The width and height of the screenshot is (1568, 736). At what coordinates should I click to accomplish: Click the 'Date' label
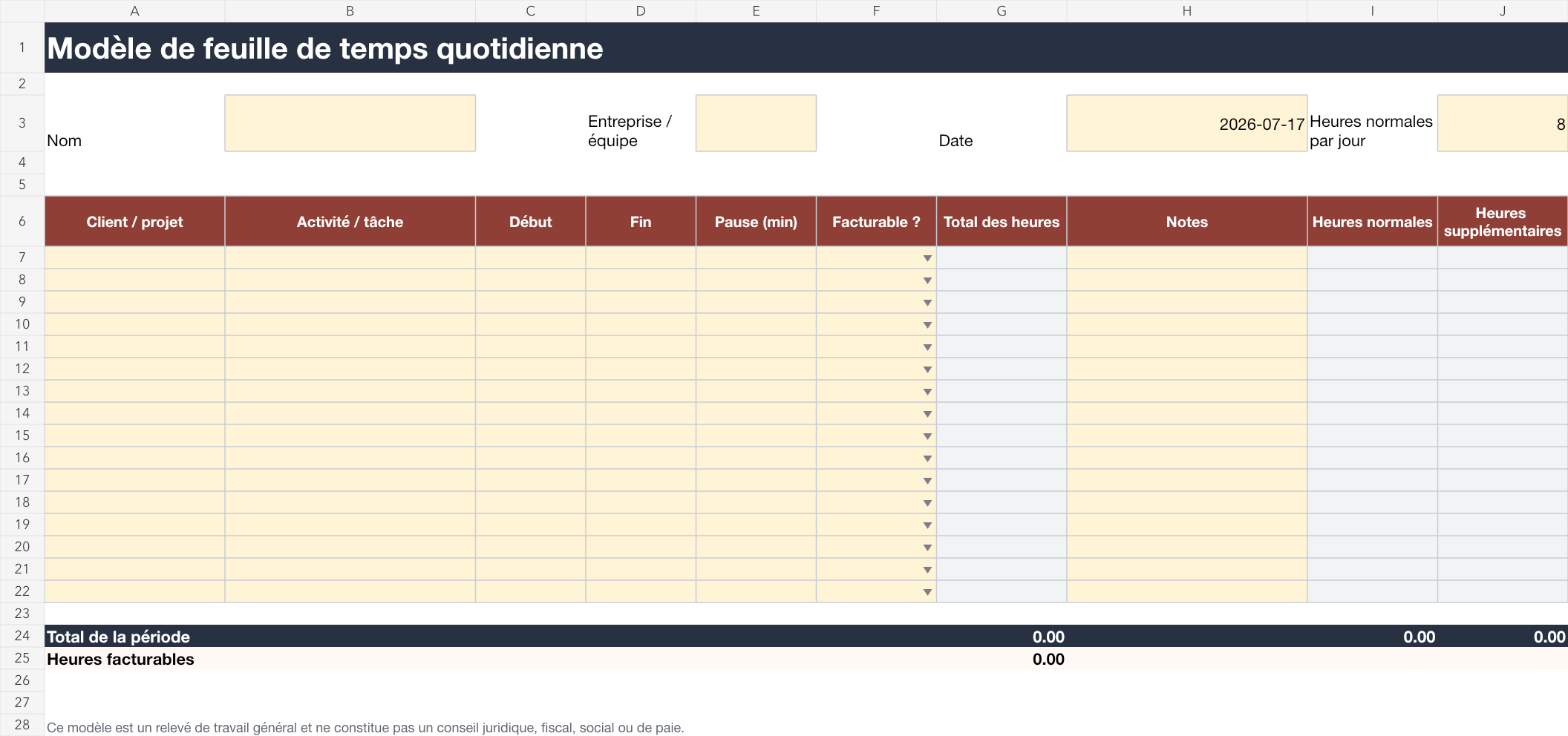coord(955,141)
